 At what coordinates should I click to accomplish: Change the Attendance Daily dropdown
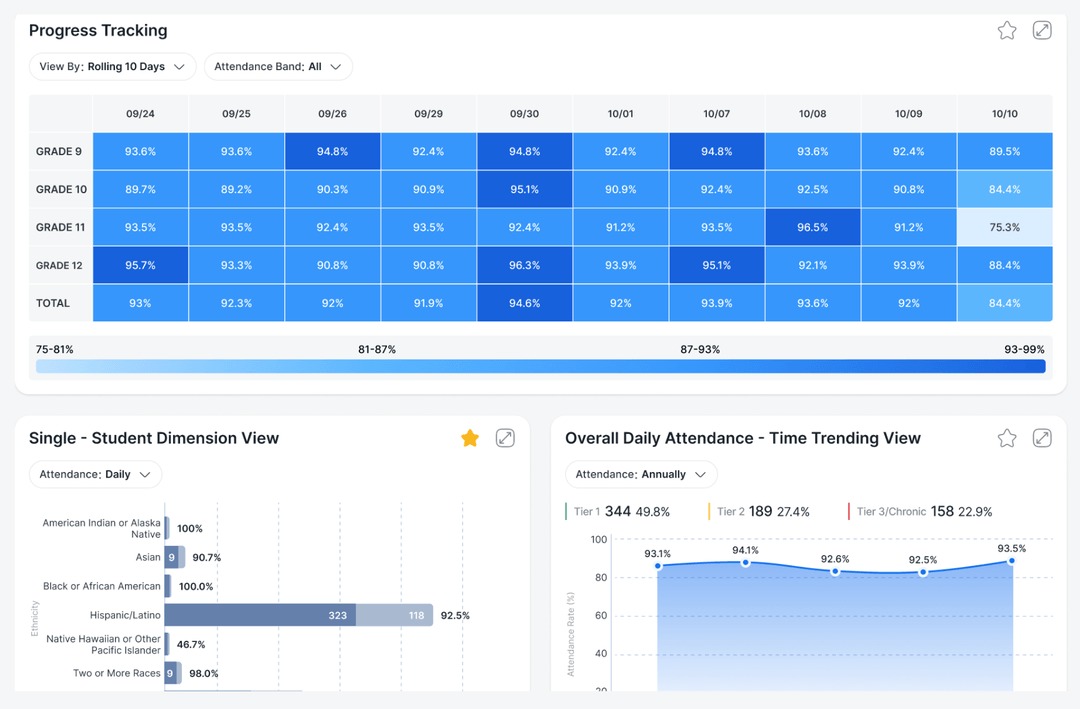95,474
